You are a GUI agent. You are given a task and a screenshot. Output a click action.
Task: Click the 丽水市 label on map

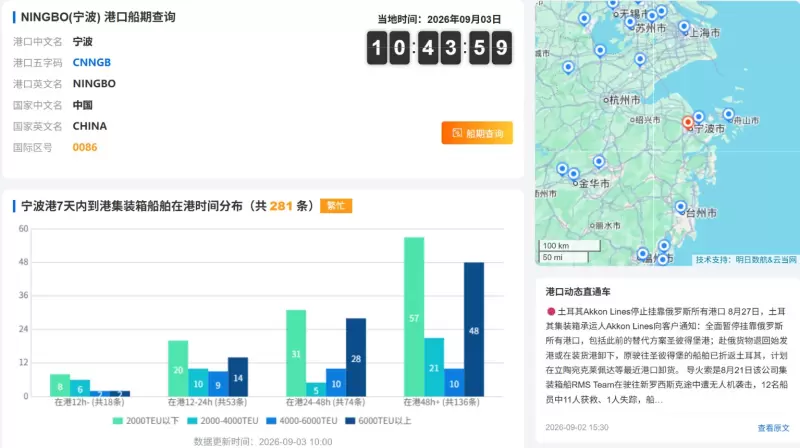608,225
